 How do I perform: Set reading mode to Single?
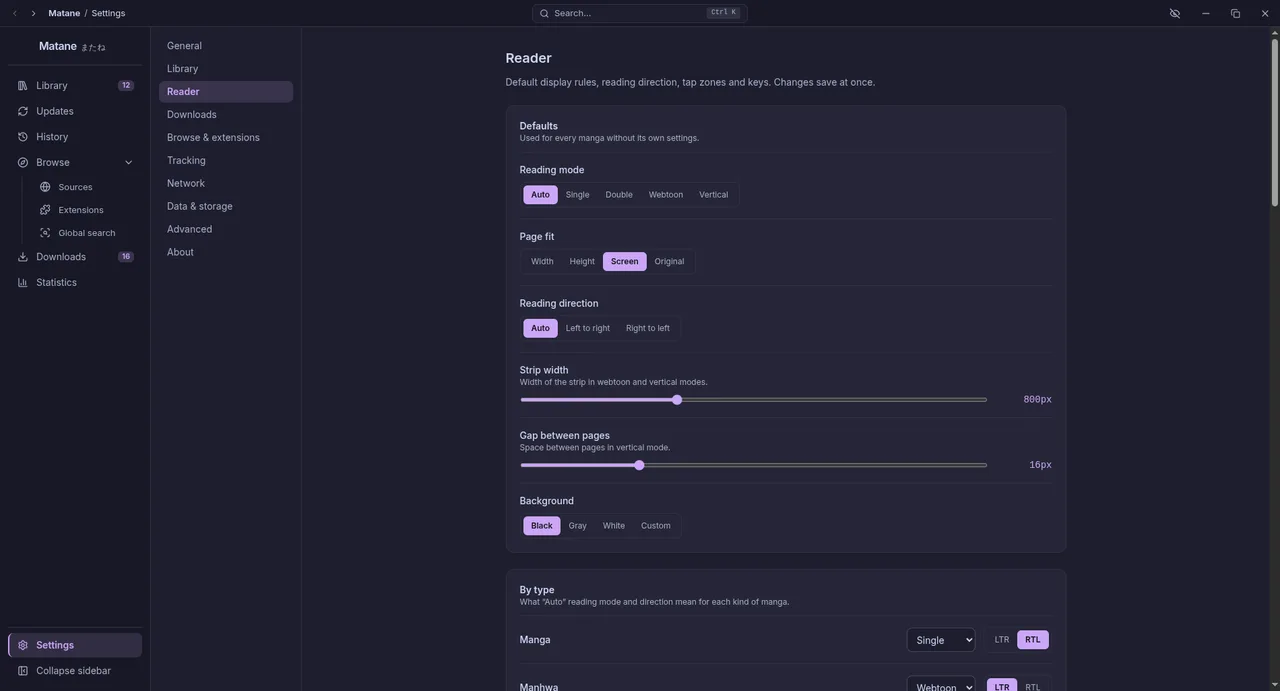pos(577,195)
